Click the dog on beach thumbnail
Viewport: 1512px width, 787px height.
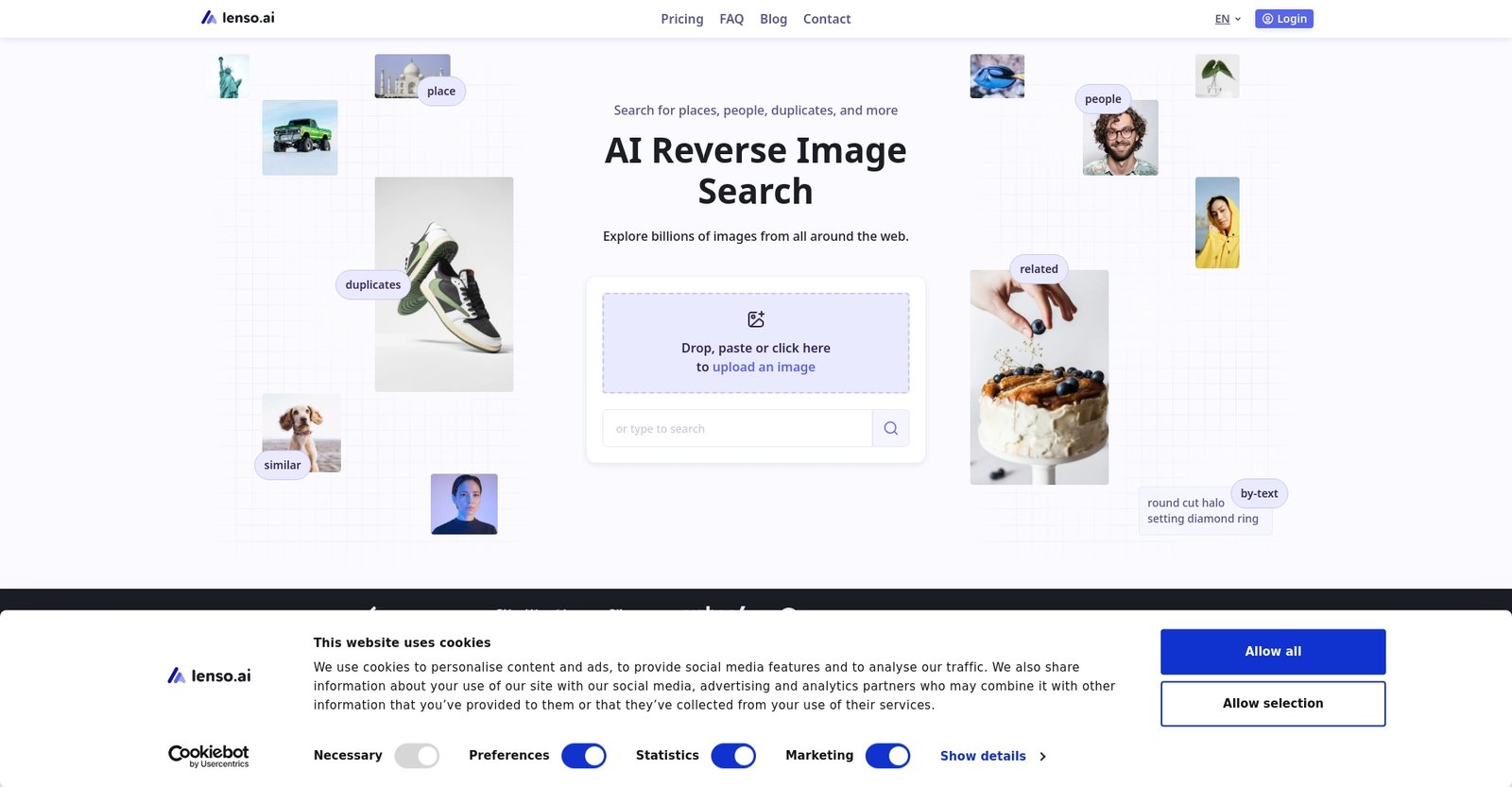click(301, 433)
